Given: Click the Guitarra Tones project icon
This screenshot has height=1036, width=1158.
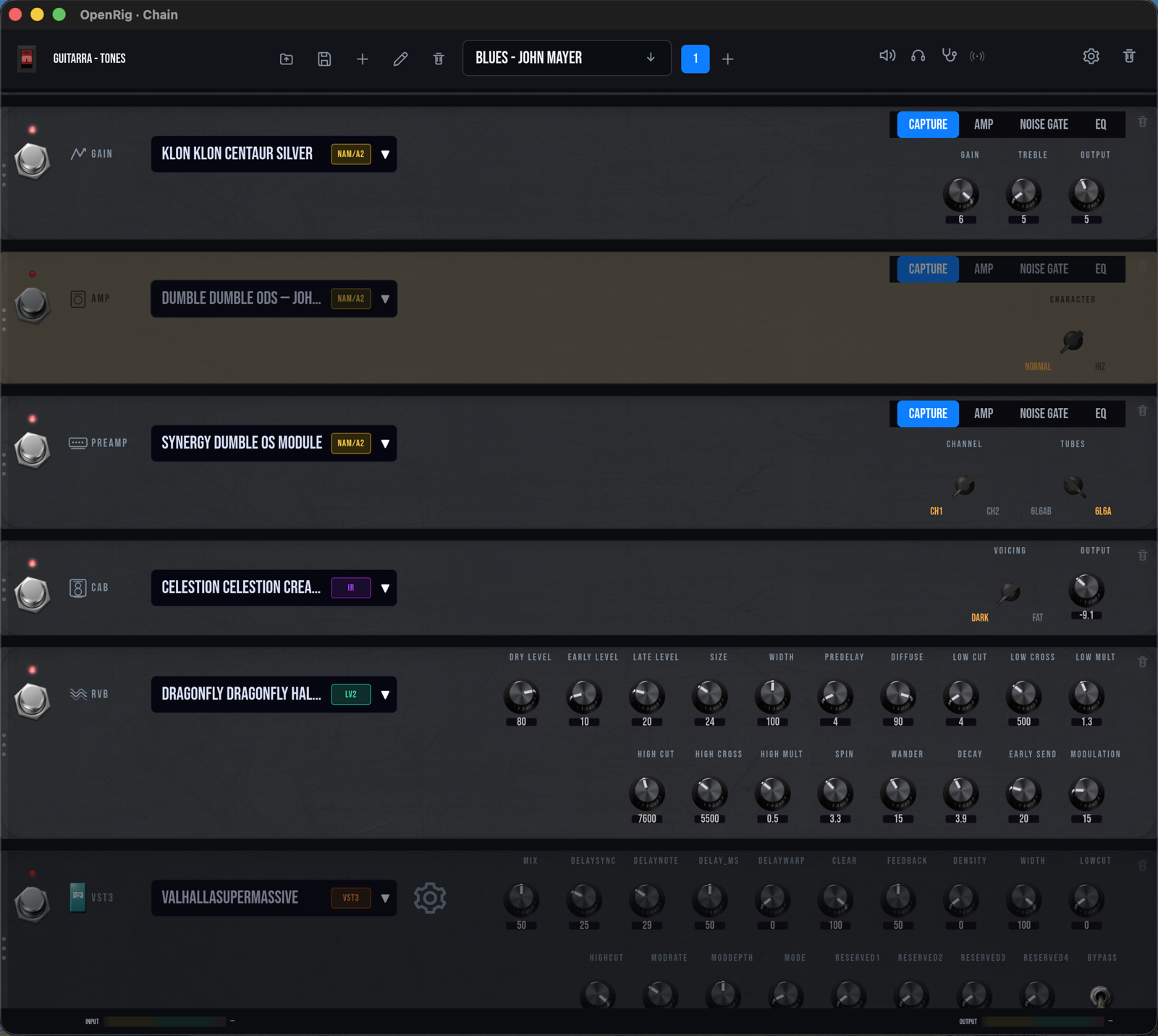Looking at the screenshot, I should click(27, 59).
